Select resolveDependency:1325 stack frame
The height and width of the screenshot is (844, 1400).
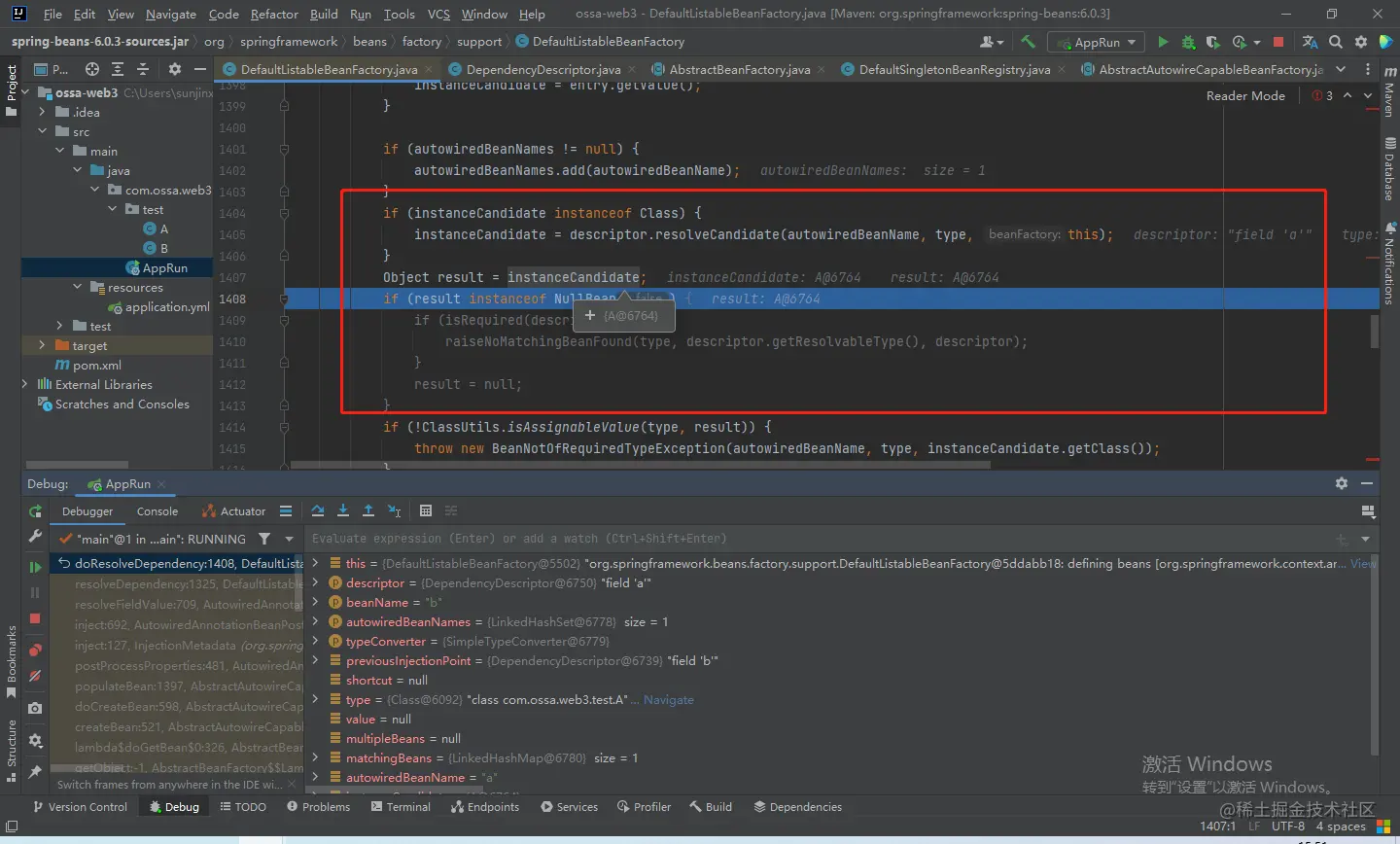click(x=189, y=584)
